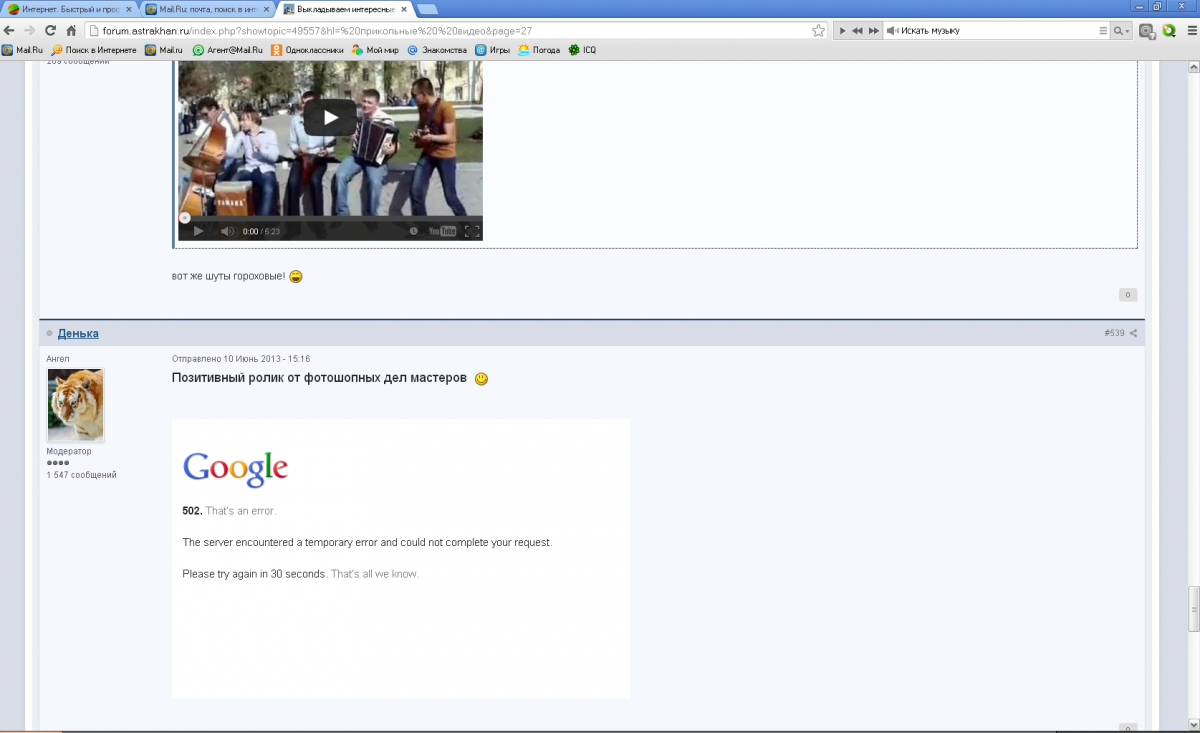Open the 'Агент@Mail.Ru' bookmark

(x=228, y=50)
